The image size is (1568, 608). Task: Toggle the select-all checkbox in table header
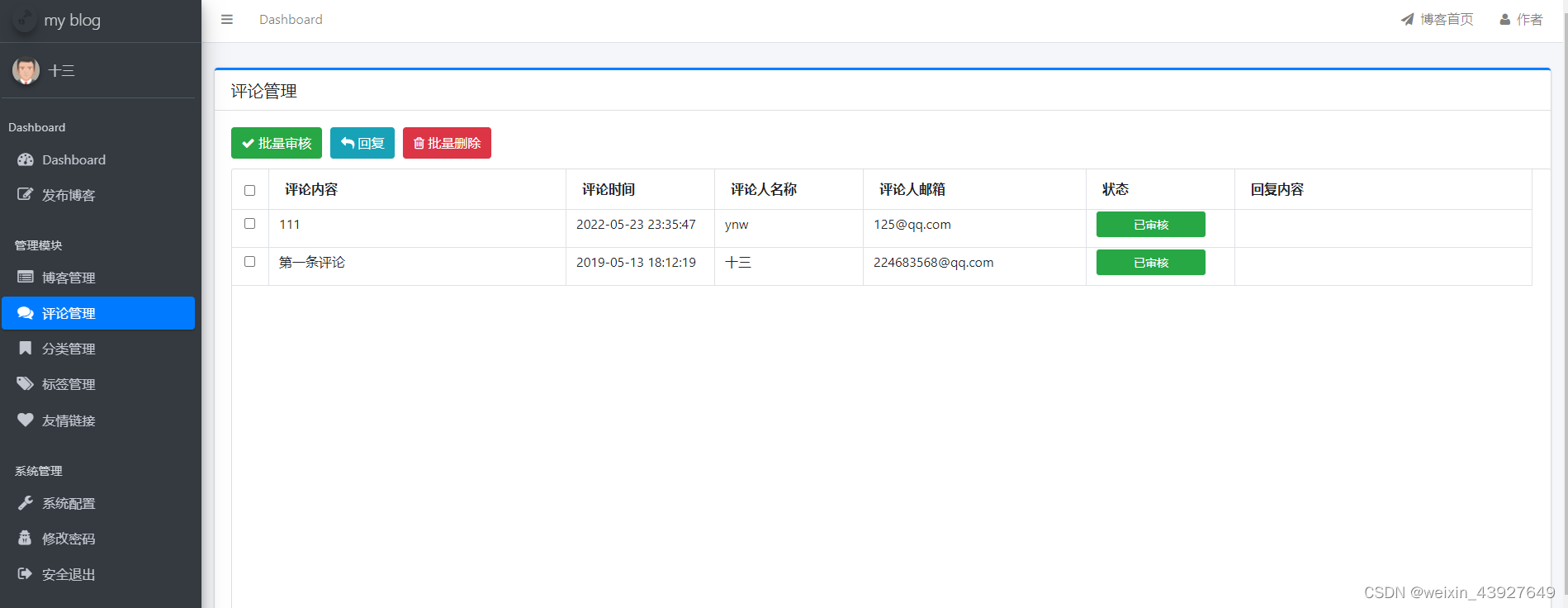point(250,190)
